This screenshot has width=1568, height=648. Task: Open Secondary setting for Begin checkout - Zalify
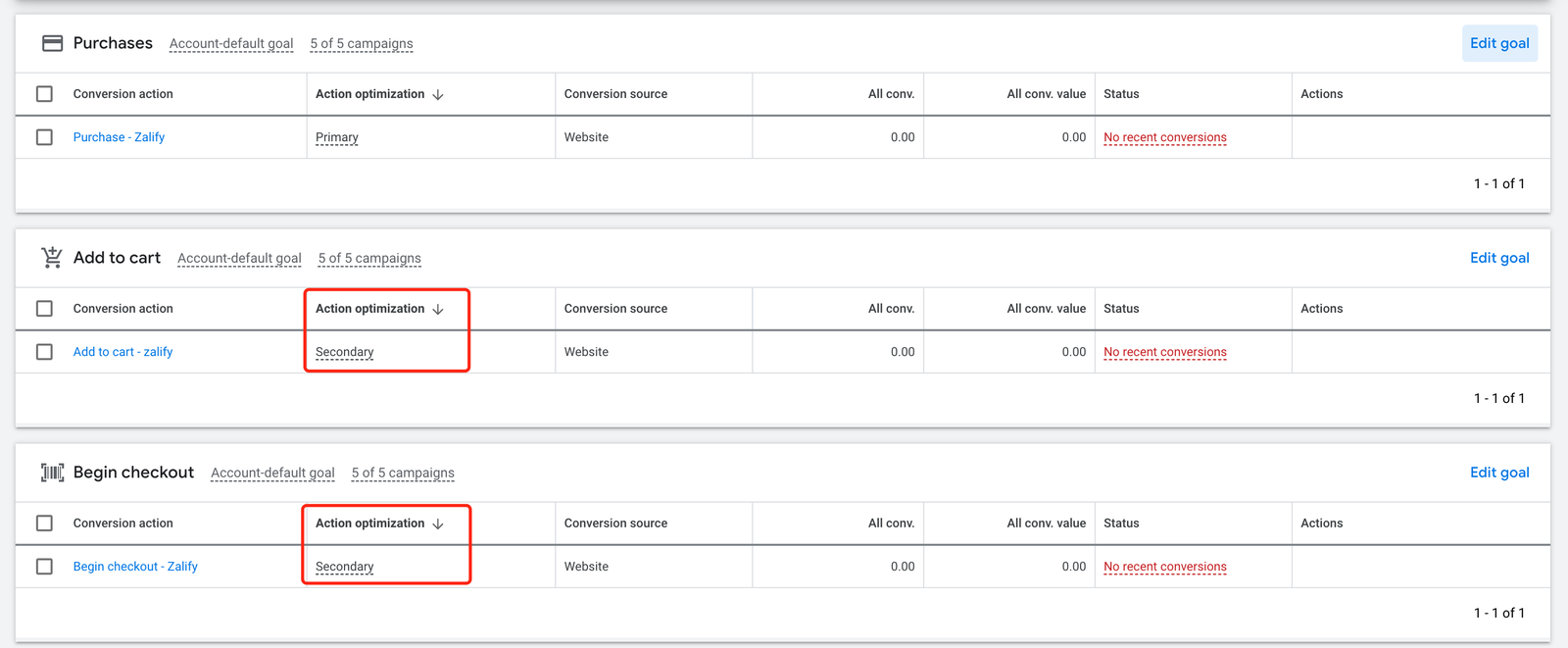point(344,567)
